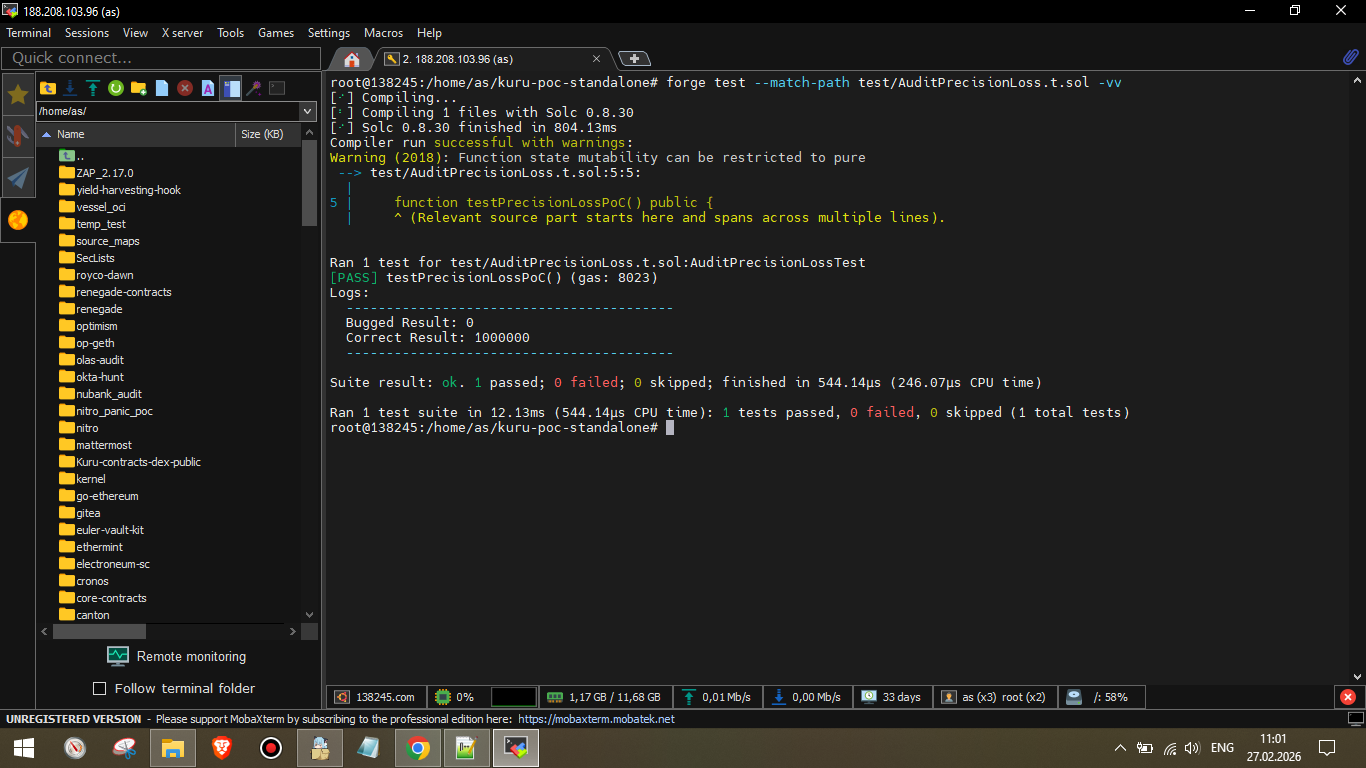Select the ZAP_2.17.0 folder
This screenshot has width=1366, height=768.
point(96,173)
